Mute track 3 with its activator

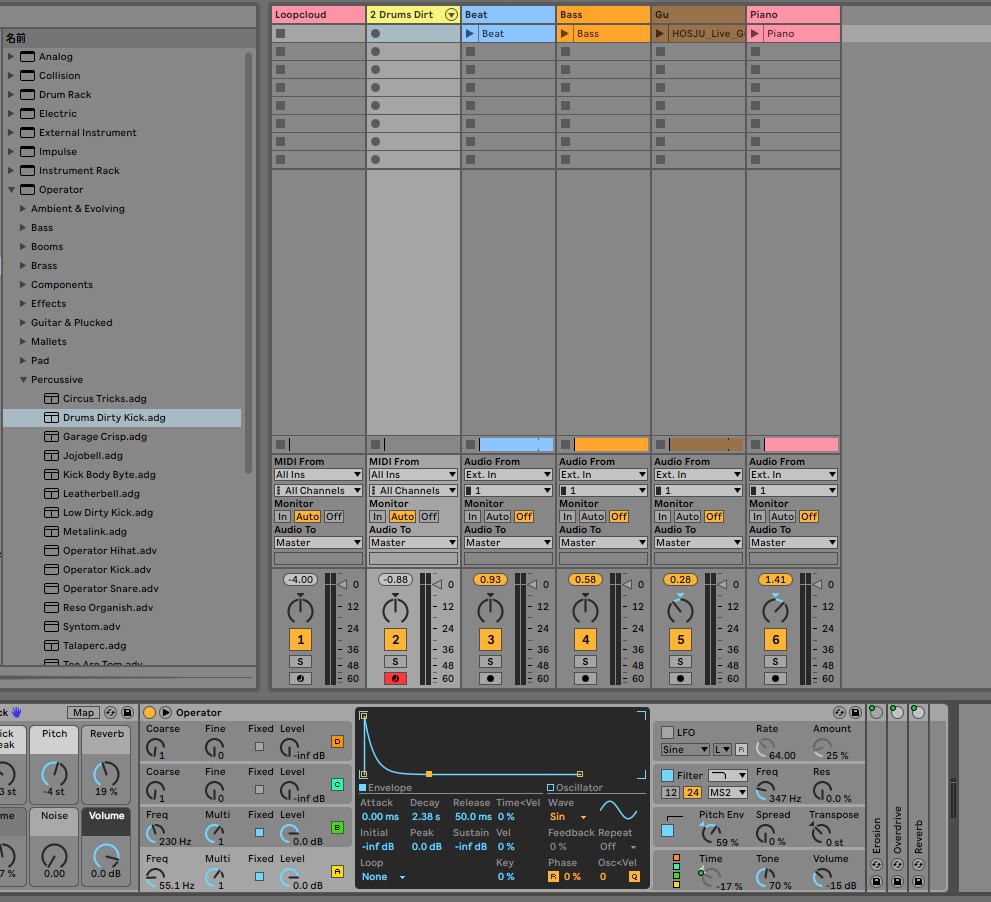coord(490,640)
